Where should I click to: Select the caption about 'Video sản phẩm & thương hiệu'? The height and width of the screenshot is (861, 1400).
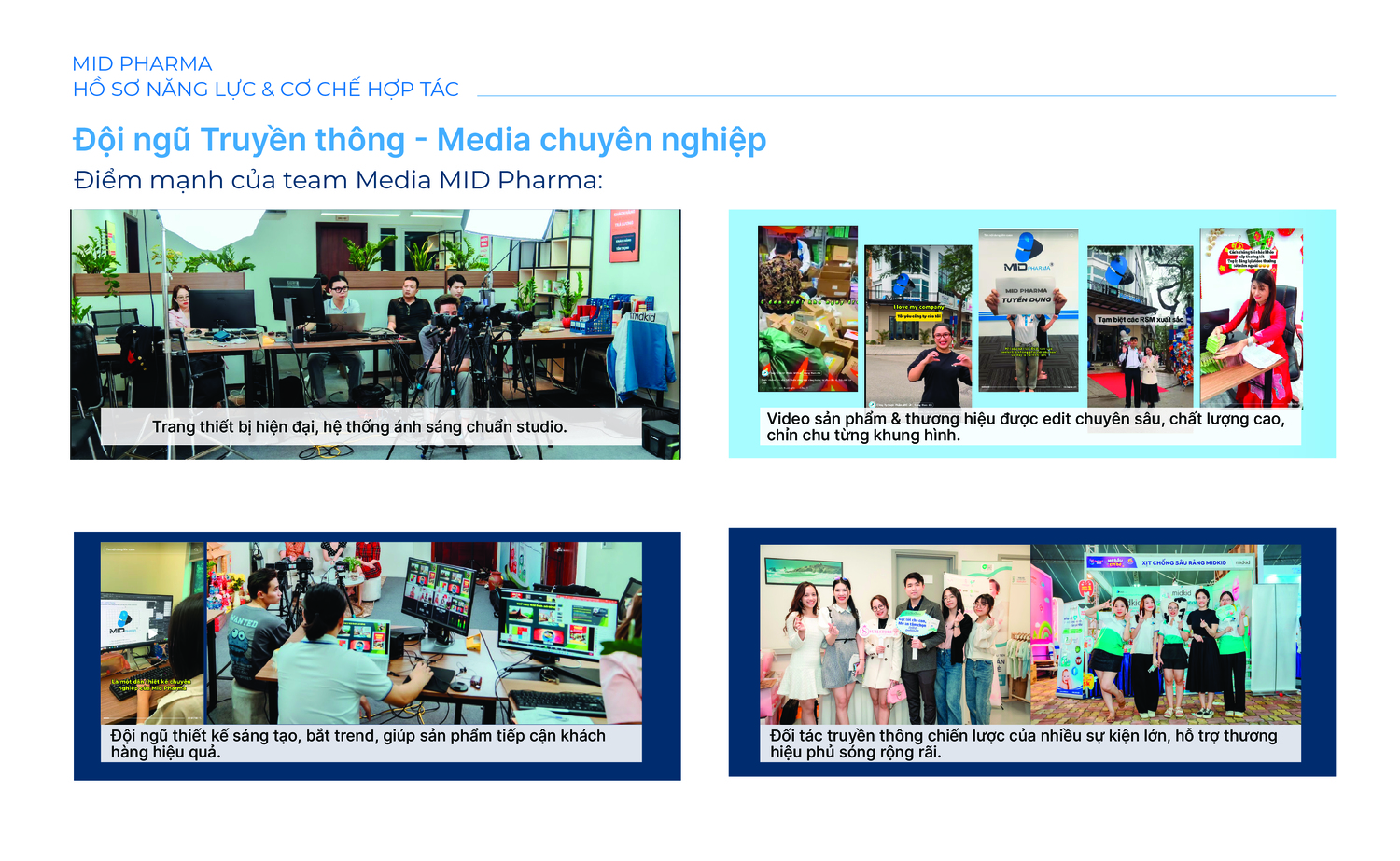1026,426
